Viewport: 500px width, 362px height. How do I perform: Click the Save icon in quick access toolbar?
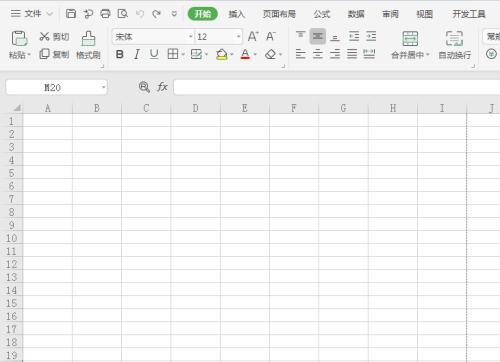click(71, 14)
